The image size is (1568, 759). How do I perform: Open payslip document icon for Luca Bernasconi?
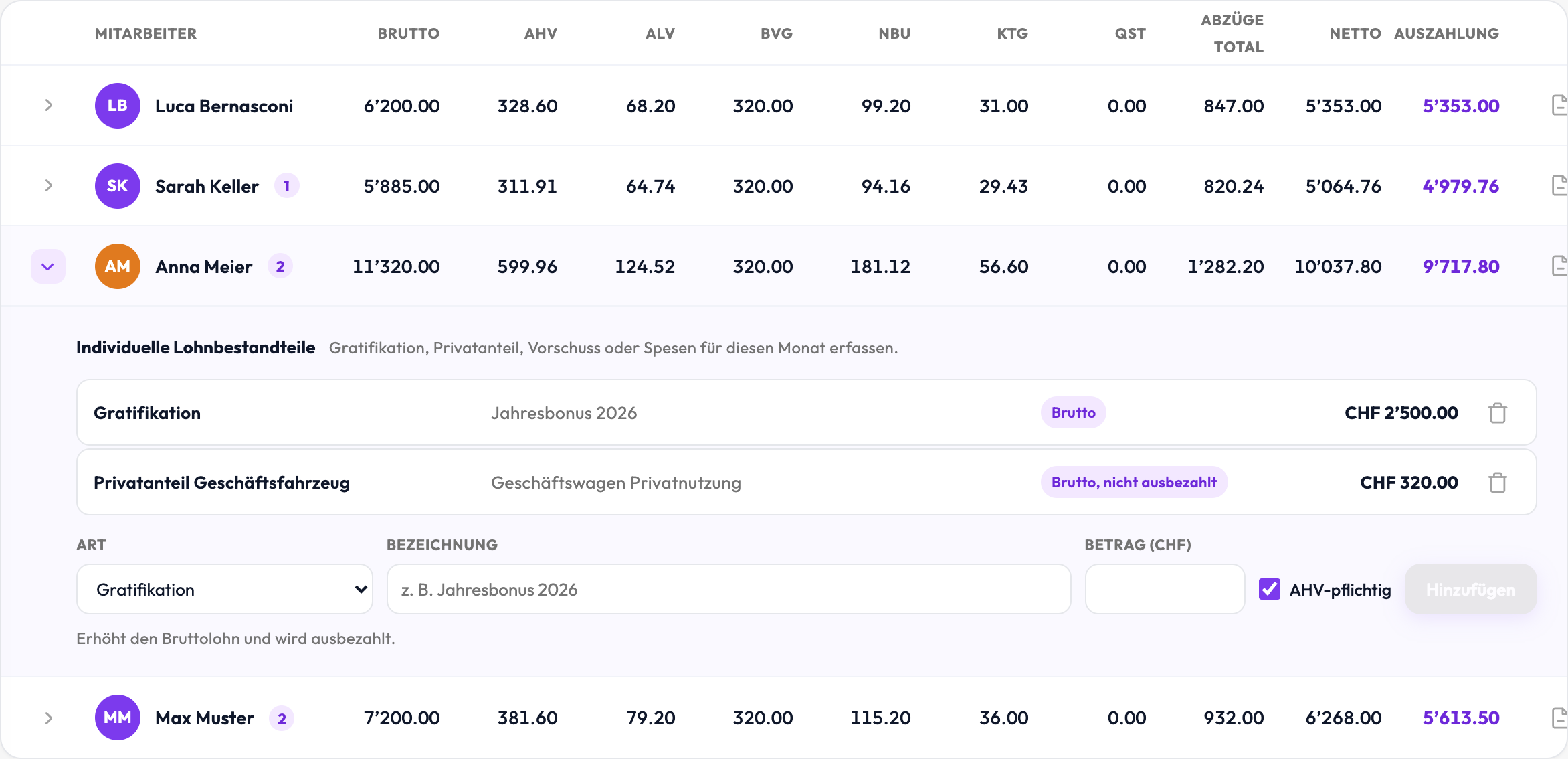(1559, 106)
